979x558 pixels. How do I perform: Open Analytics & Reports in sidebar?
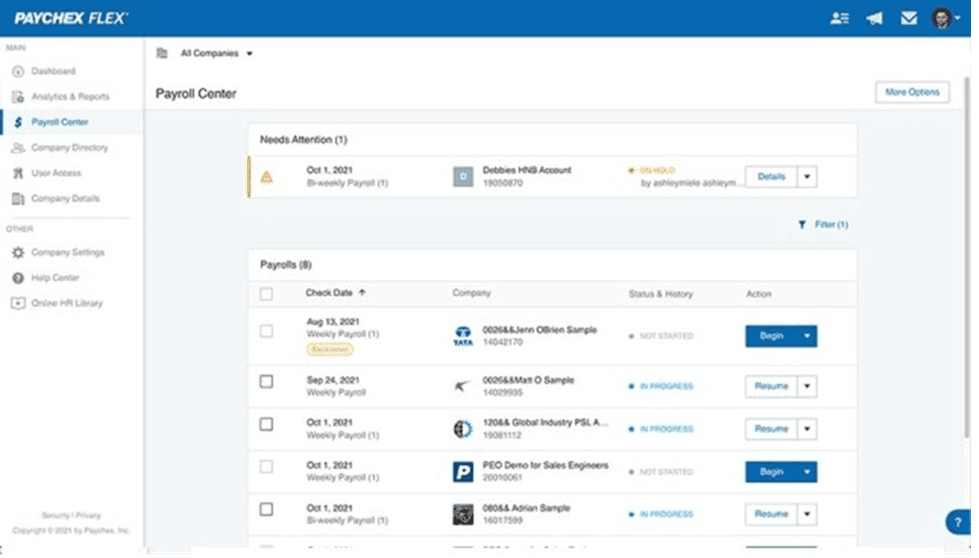(x=70, y=97)
